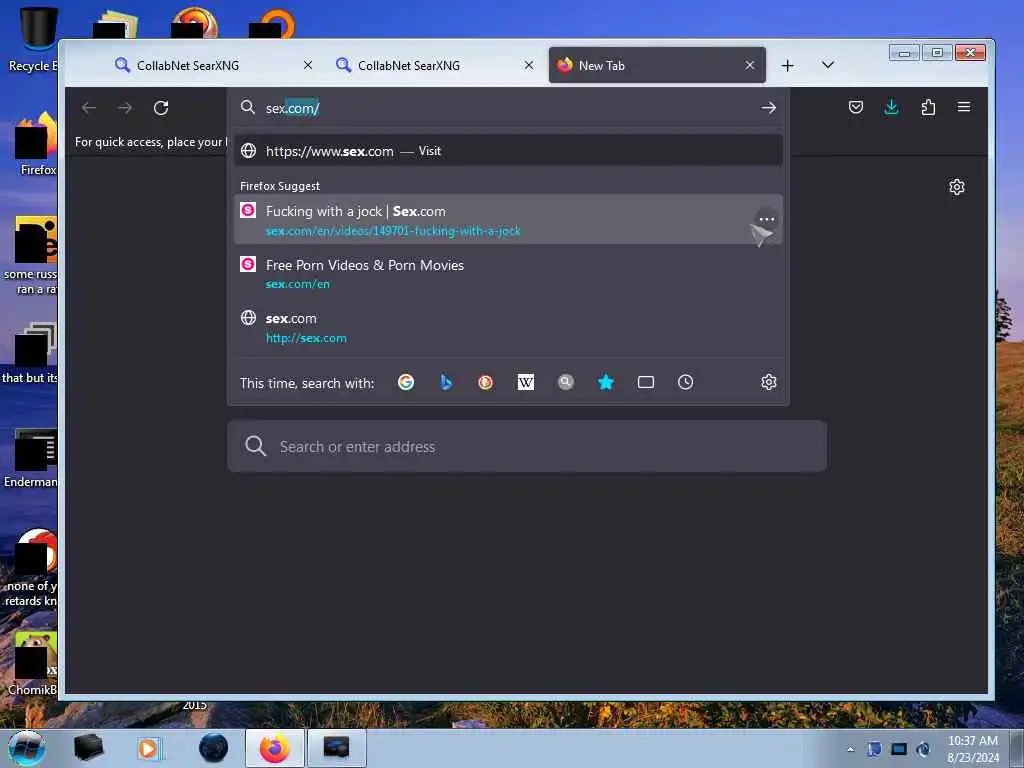Viewport: 1024px width, 768px height.
Task: Open the Windows Start button
Action: [x=26, y=748]
